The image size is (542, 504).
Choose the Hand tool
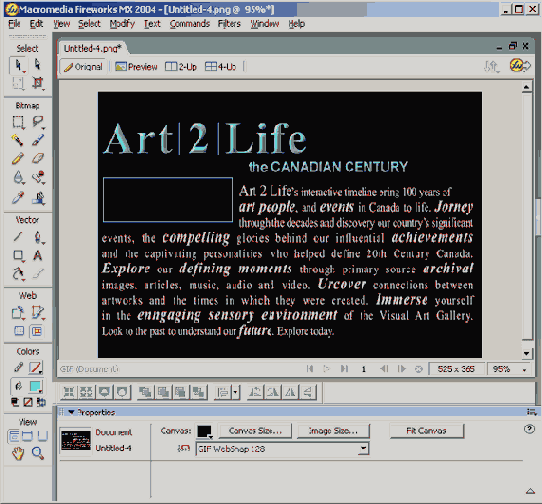18,453
